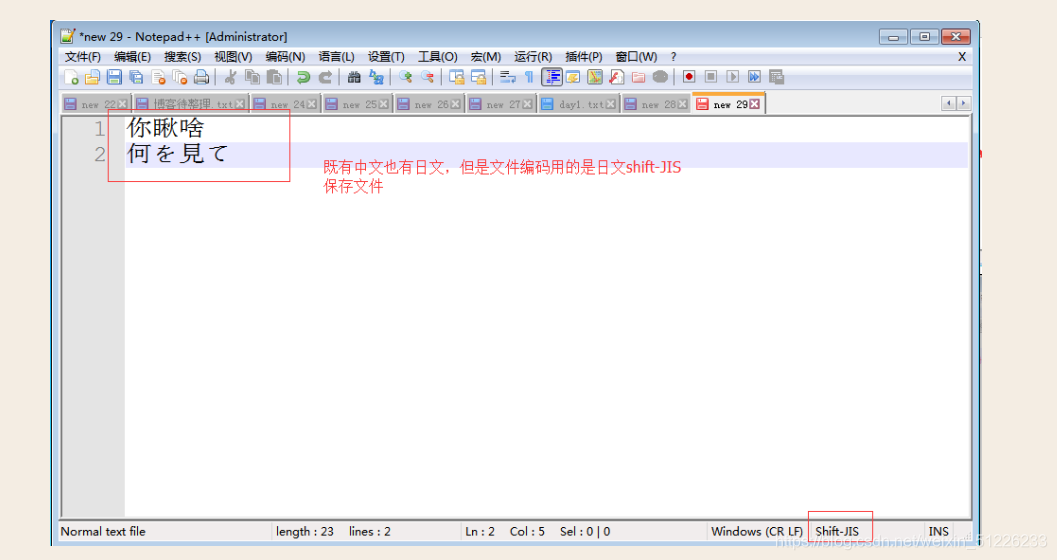
Task: Switch to the day1.txt tab
Action: click(x=578, y=104)
